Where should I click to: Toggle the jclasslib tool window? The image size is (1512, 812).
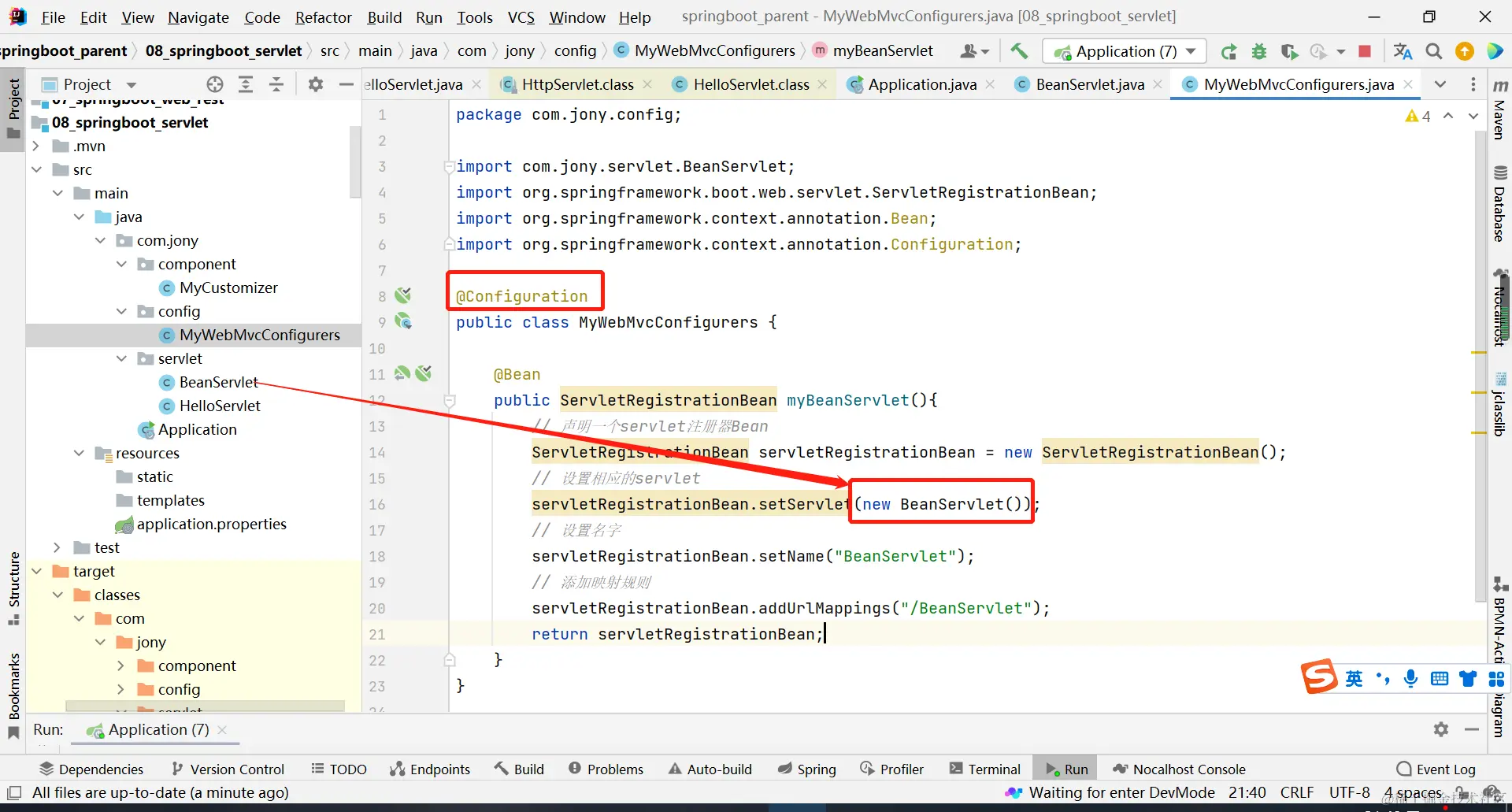pos(1500,404)
